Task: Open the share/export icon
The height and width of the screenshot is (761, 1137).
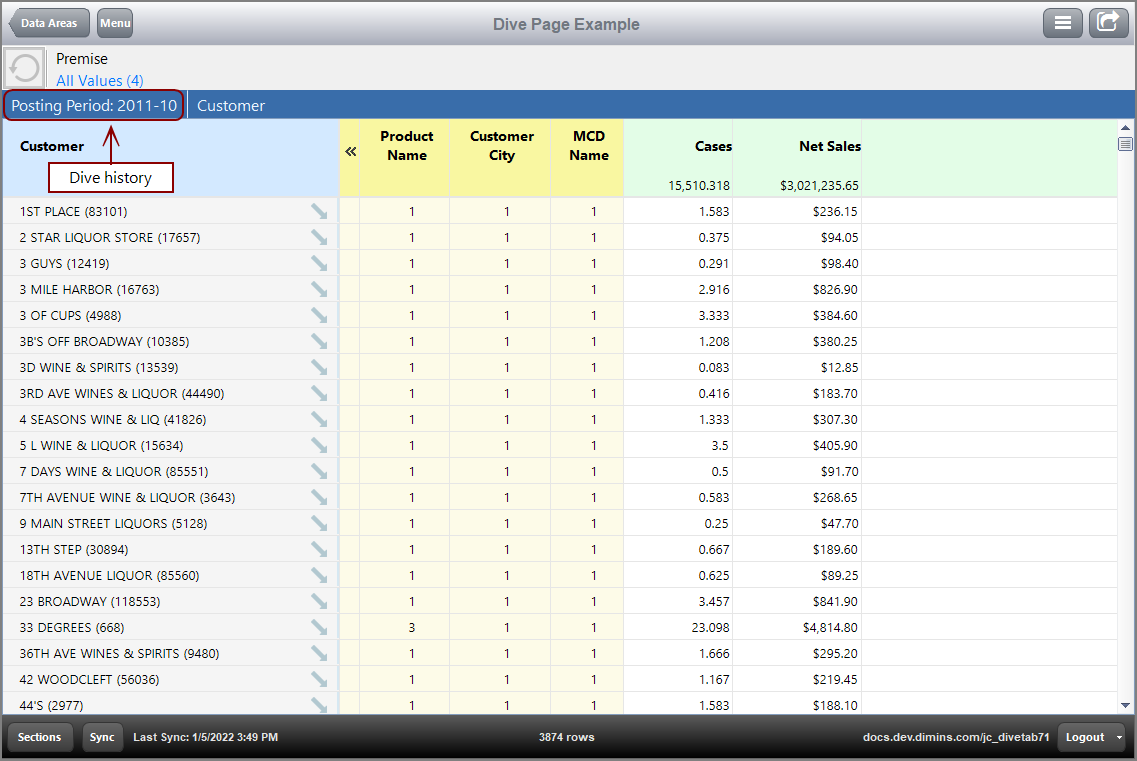Action: (1108, 23)
